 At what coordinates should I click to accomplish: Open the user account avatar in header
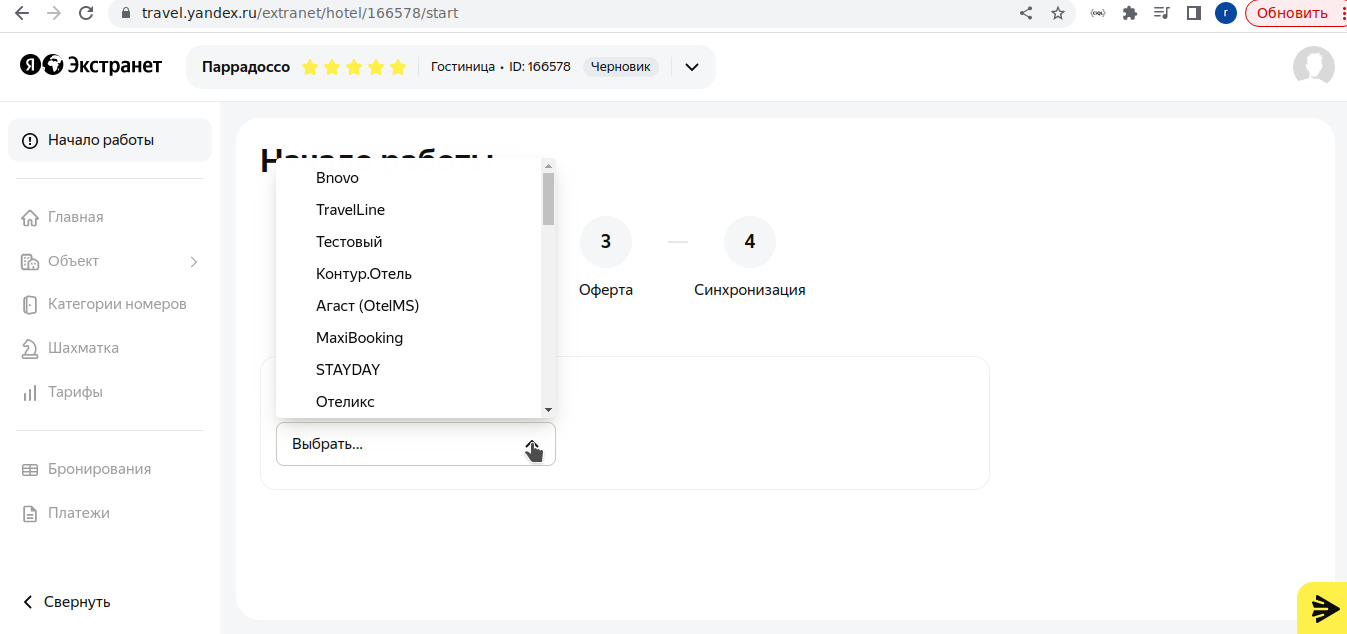coord(1313,67)
